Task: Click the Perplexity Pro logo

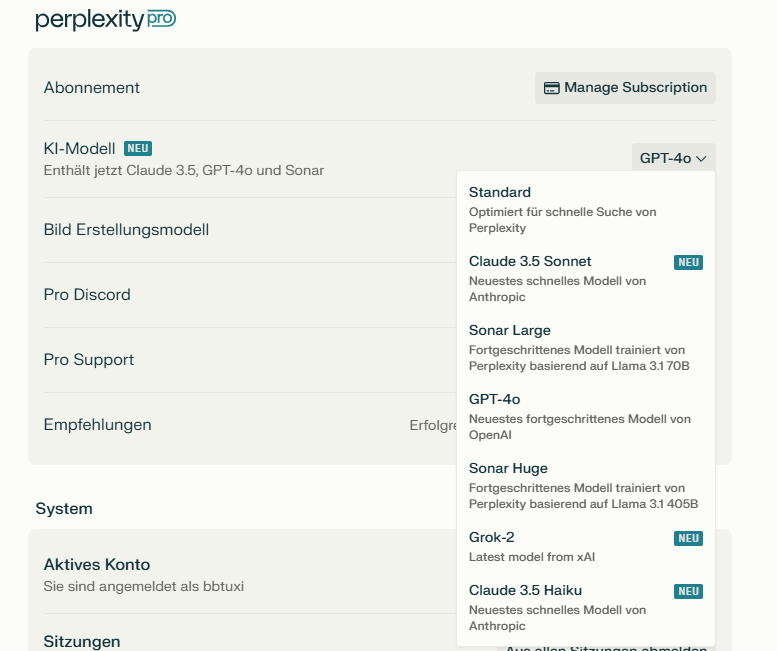Action: tap(105, 20)
